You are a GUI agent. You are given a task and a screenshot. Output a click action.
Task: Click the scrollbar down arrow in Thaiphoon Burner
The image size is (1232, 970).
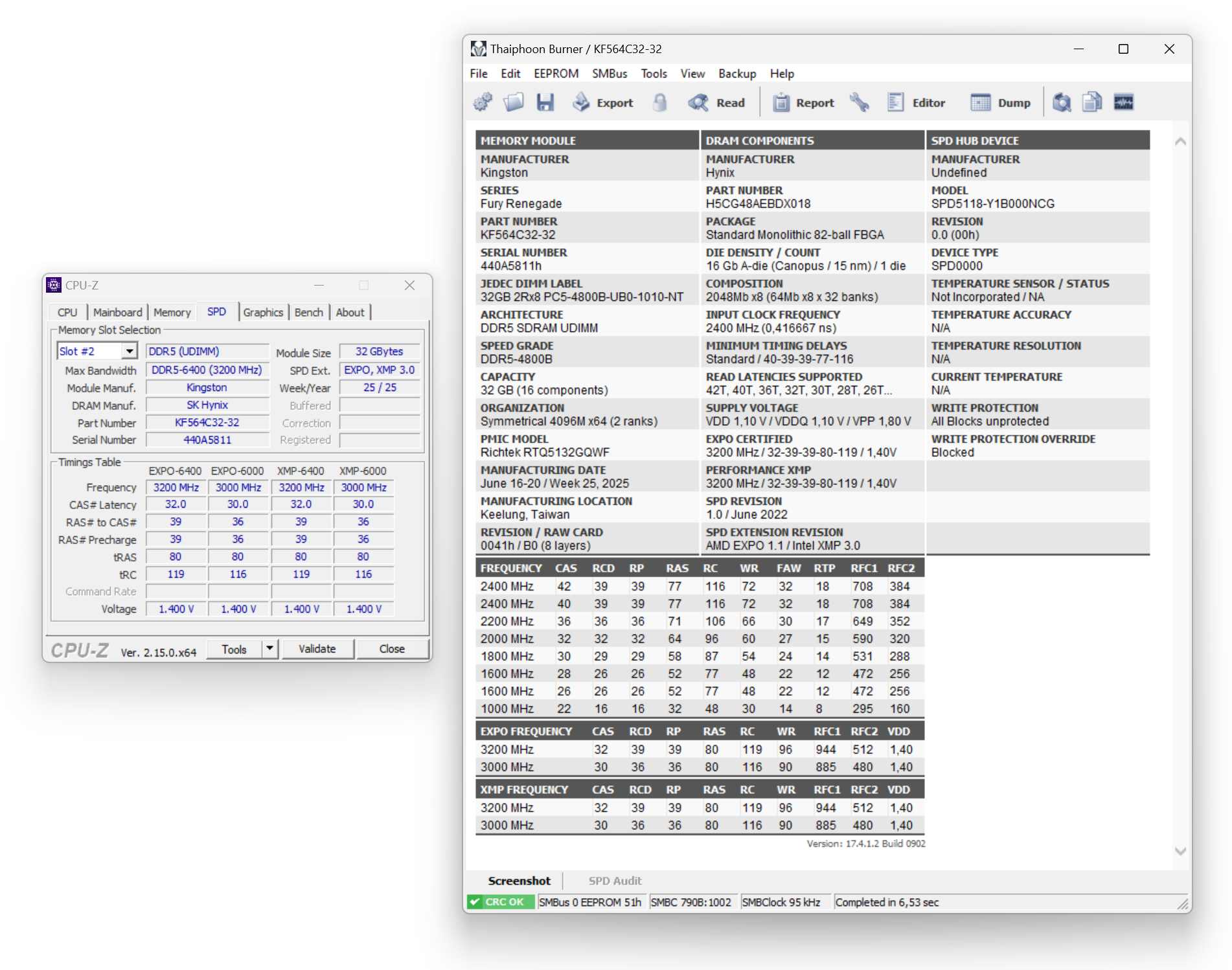[1180, 852]
